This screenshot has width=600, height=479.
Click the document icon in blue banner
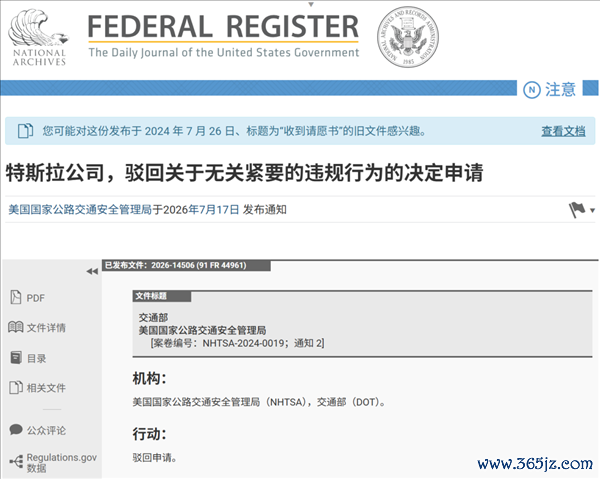(x=25, y=131)
